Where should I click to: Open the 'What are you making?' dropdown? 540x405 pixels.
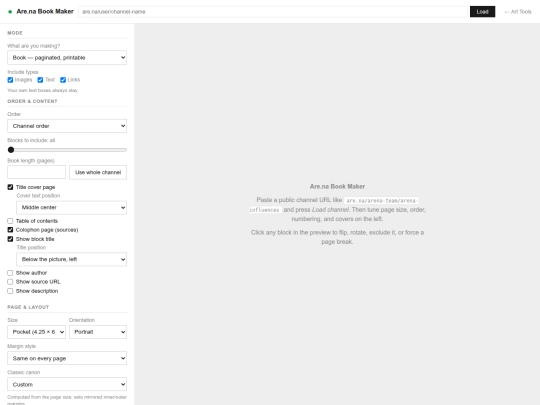click(67, 58)
